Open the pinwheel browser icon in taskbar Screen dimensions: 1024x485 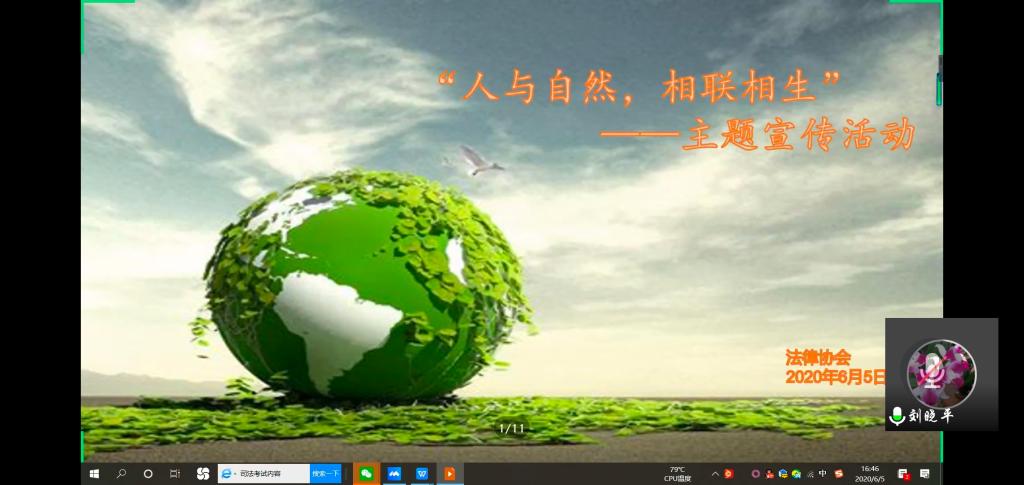203,473
